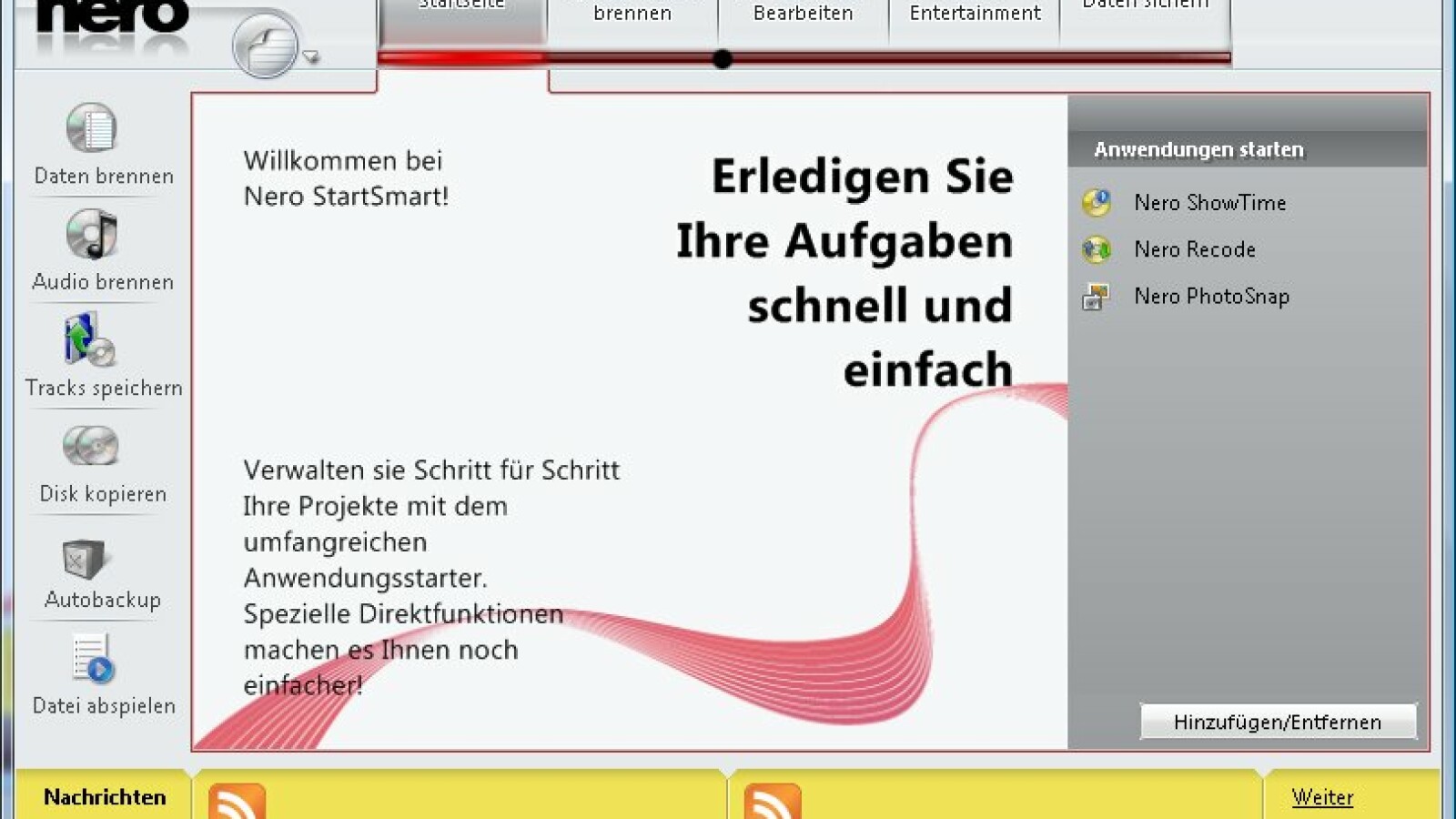The height and width of the screenshot is (819, 1456).
Task: Follow the Weiter link
Action: tap(1320, 797)
